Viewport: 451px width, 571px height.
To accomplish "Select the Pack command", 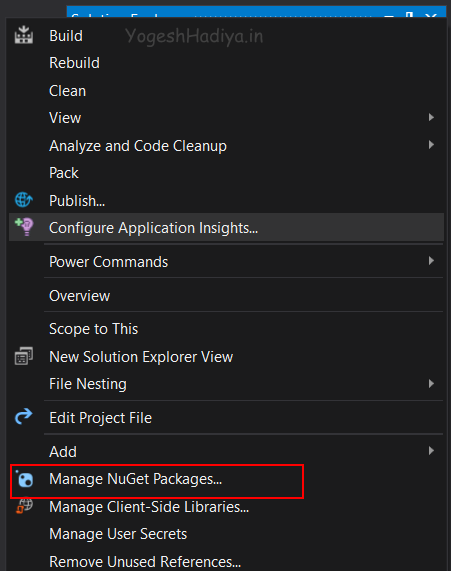I will 226,173.
